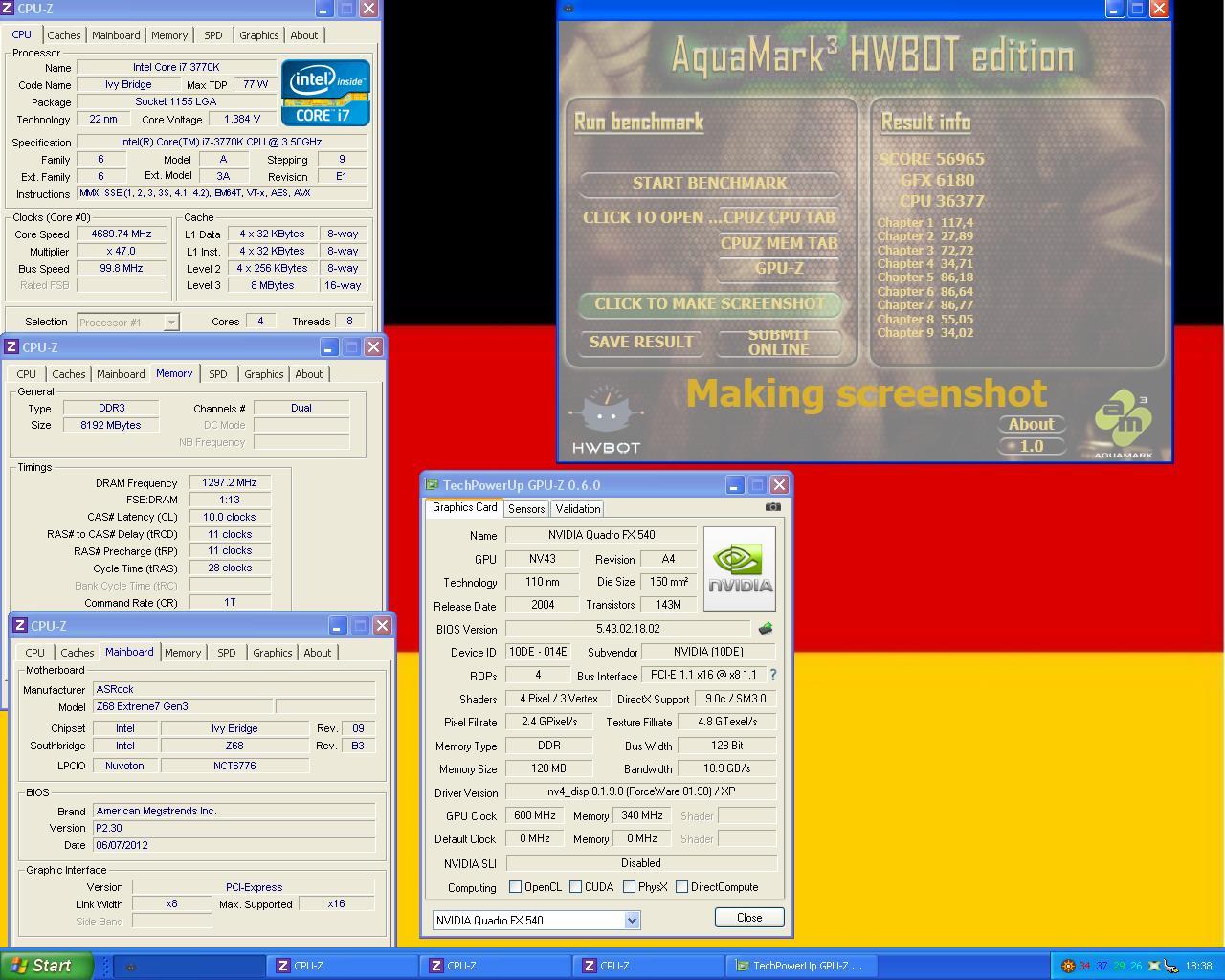Click the Link Width value x8
The width and height of the screenshot is (1225, 980).
(171, 903)
